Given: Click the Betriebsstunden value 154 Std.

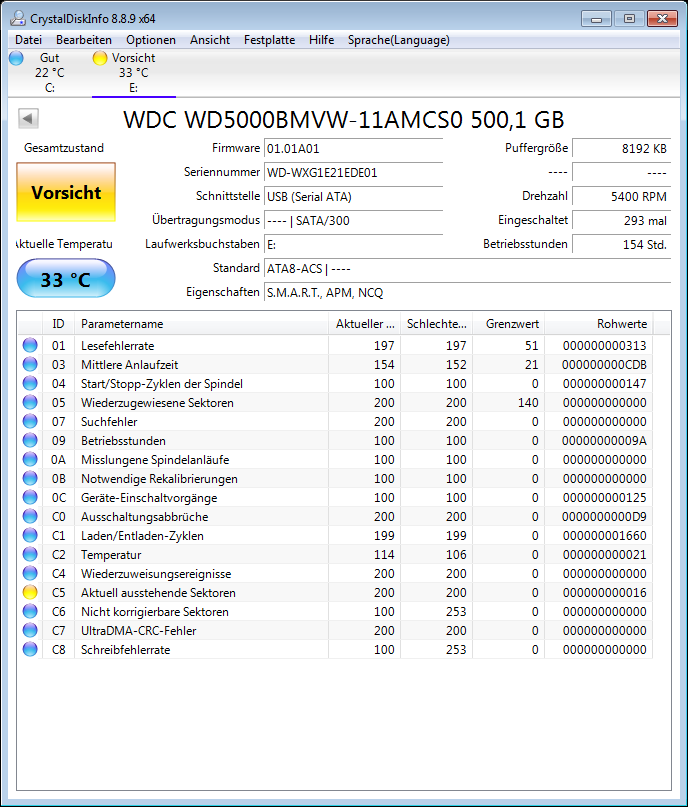Looking at the screenshot, I should [622, 244].
